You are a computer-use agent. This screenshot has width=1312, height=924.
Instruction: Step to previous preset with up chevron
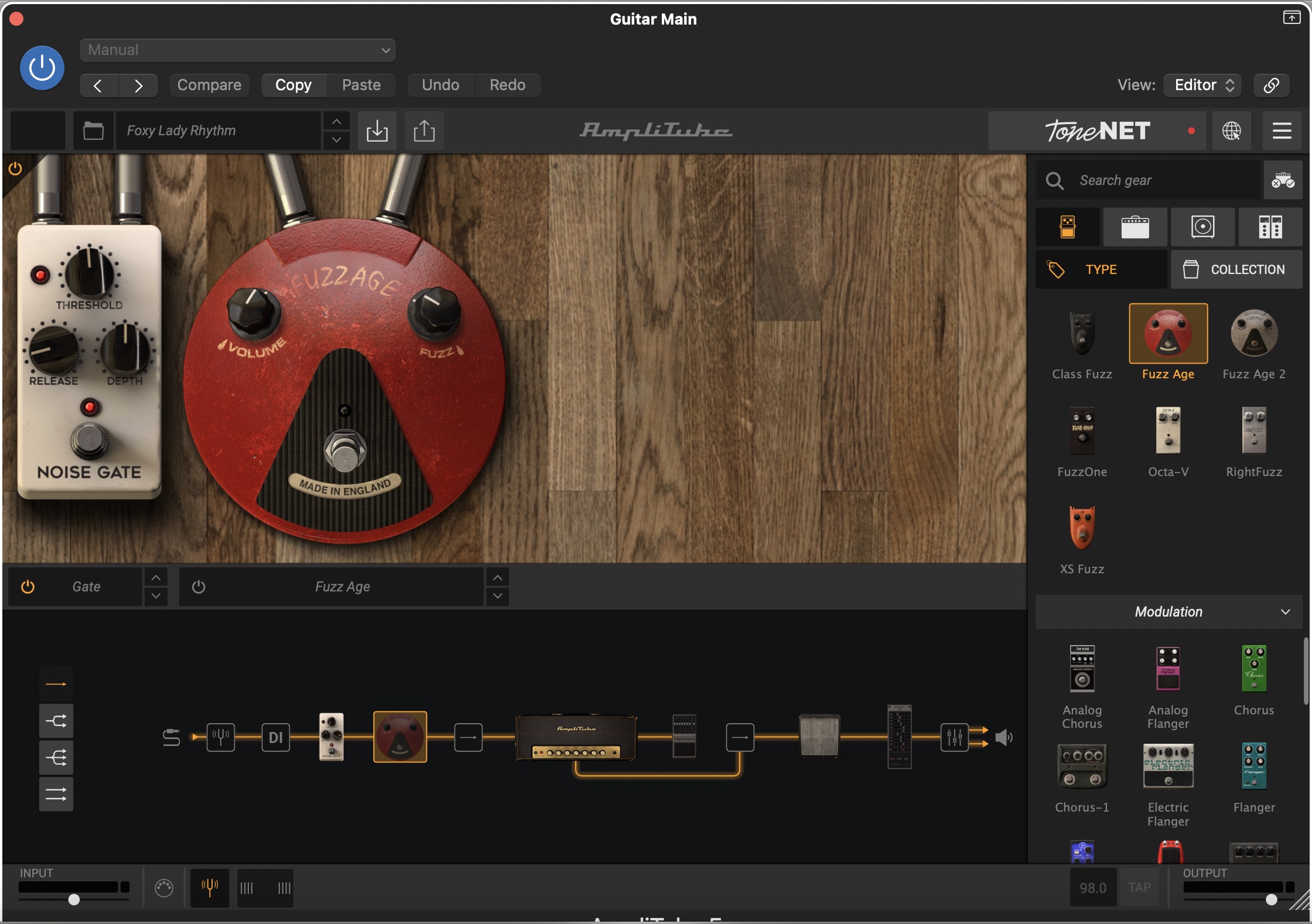tap(336, 122)
